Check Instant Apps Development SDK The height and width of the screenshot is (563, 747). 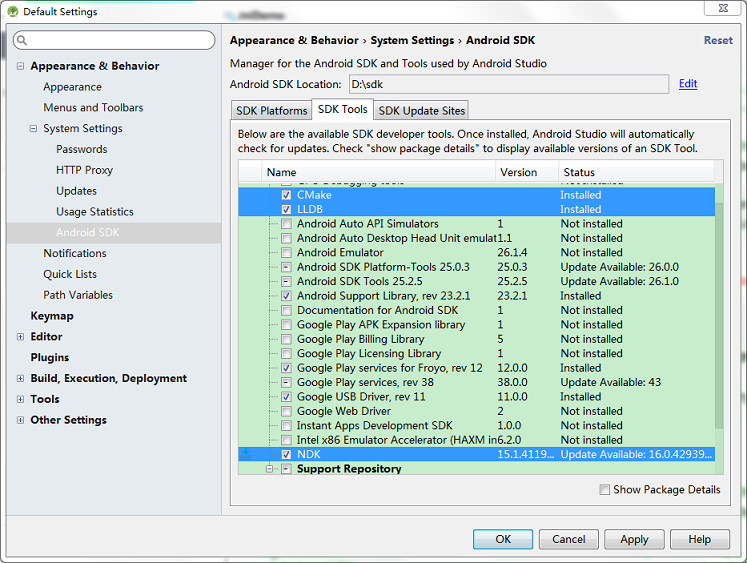click(286, 425)
